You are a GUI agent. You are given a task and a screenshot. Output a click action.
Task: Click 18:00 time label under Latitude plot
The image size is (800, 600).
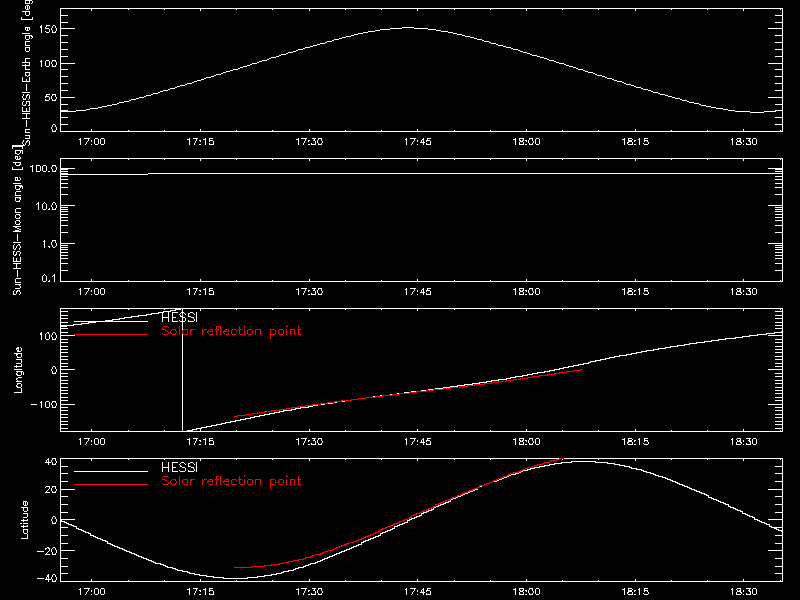click(526, 591)
